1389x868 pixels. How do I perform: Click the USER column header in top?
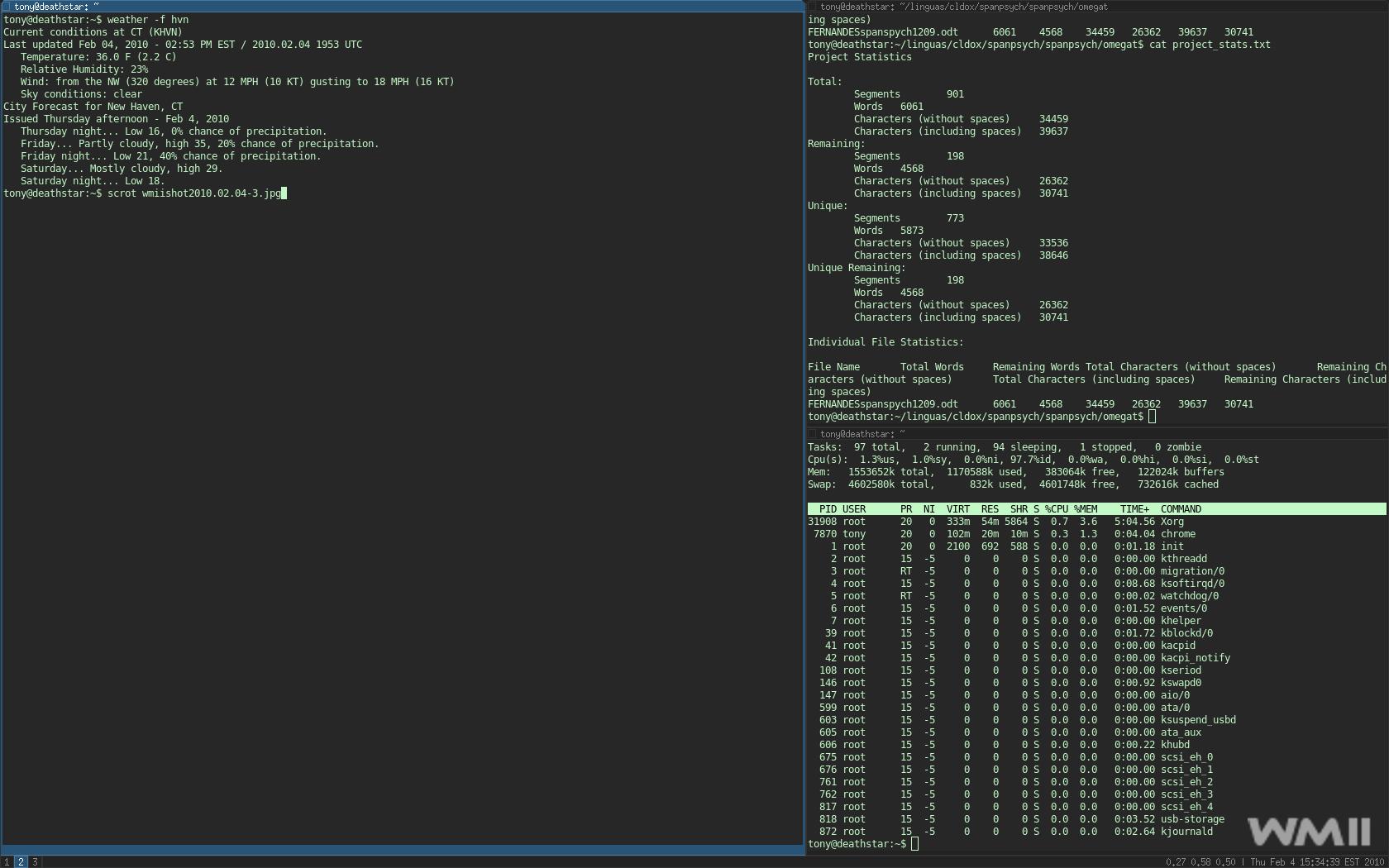[x=854, y=509]
